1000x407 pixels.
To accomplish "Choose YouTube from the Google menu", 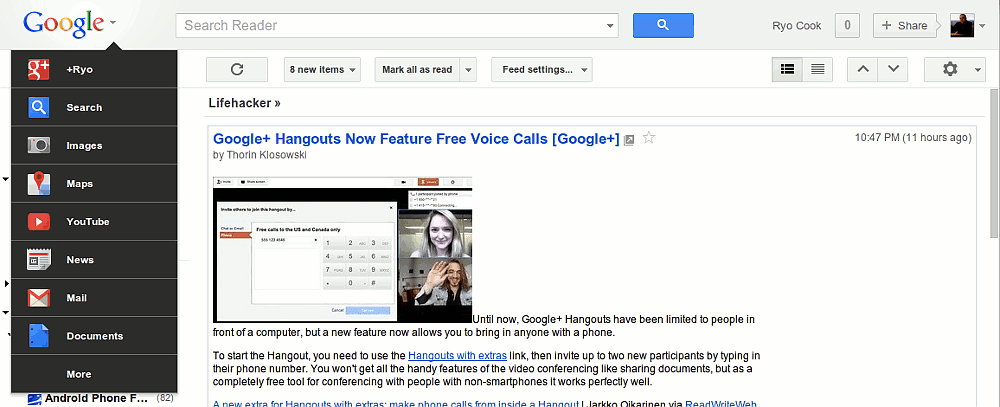I will pyautogui.click(x=94, y=222).
